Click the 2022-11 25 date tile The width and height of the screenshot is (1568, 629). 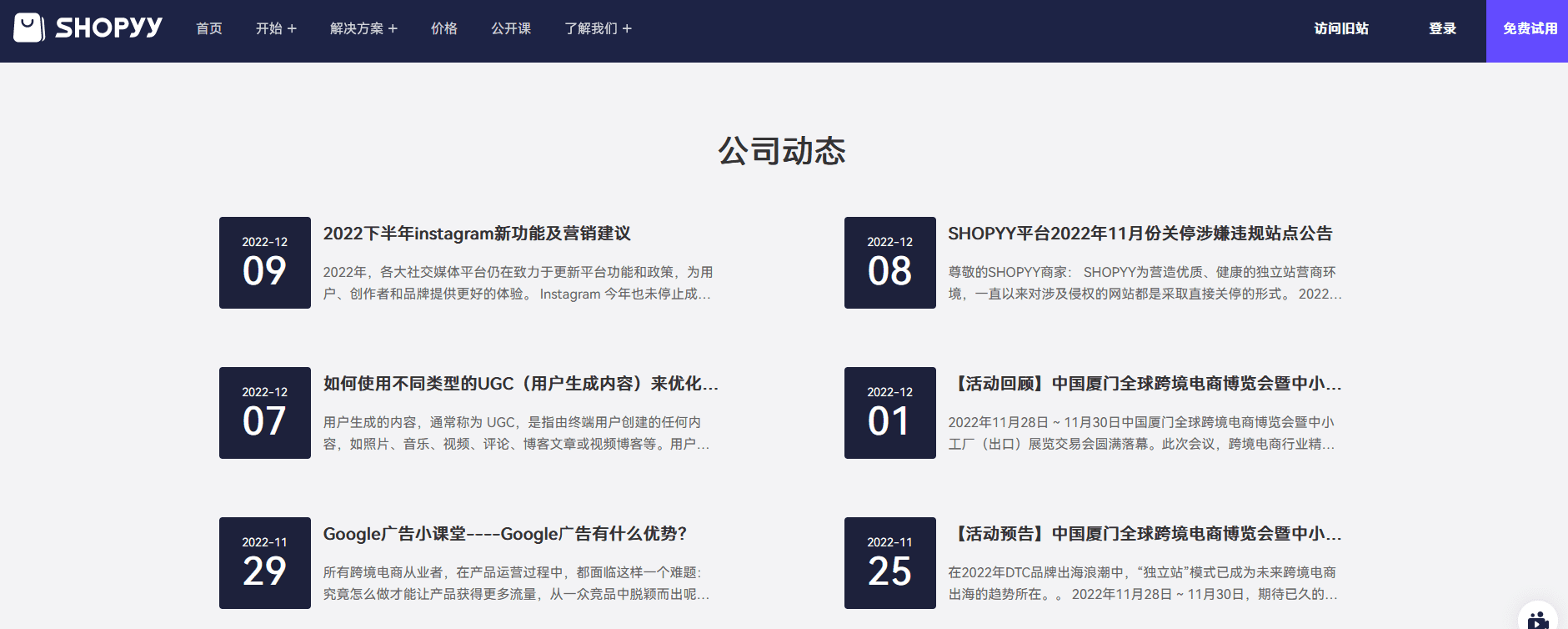click(x=890, y=563)
